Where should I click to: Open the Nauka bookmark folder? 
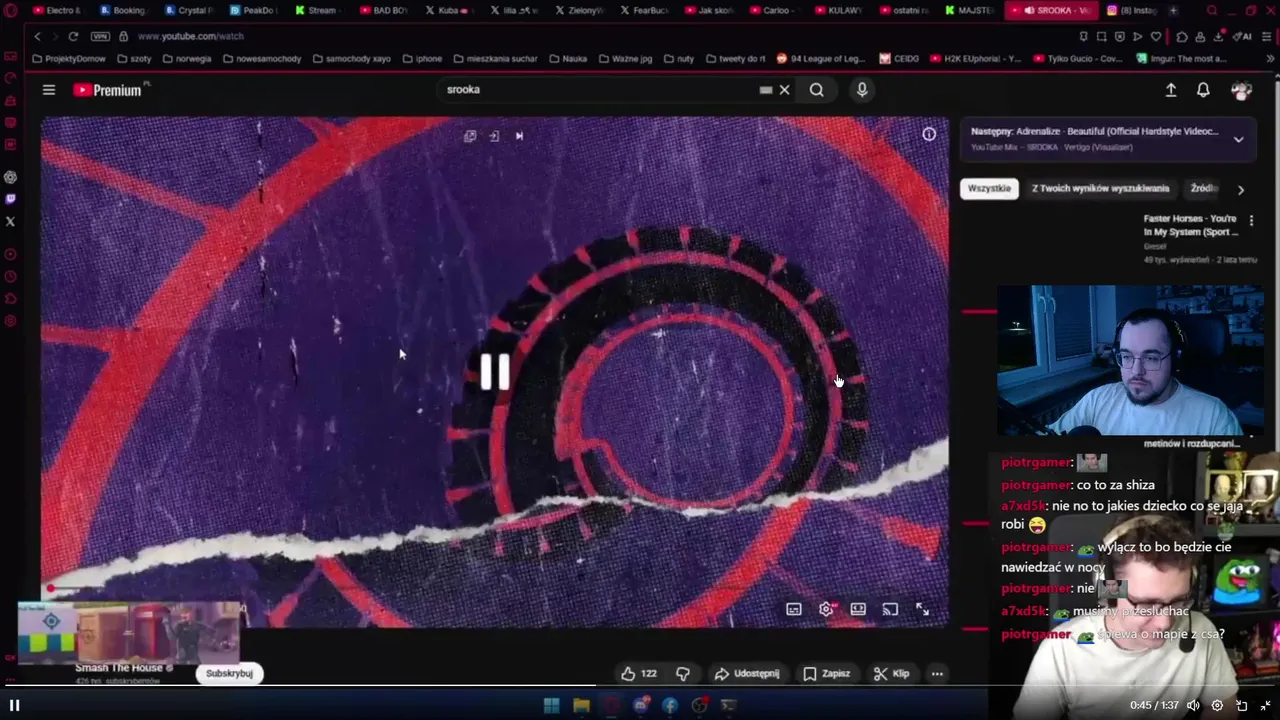click(x=567, y=59)
